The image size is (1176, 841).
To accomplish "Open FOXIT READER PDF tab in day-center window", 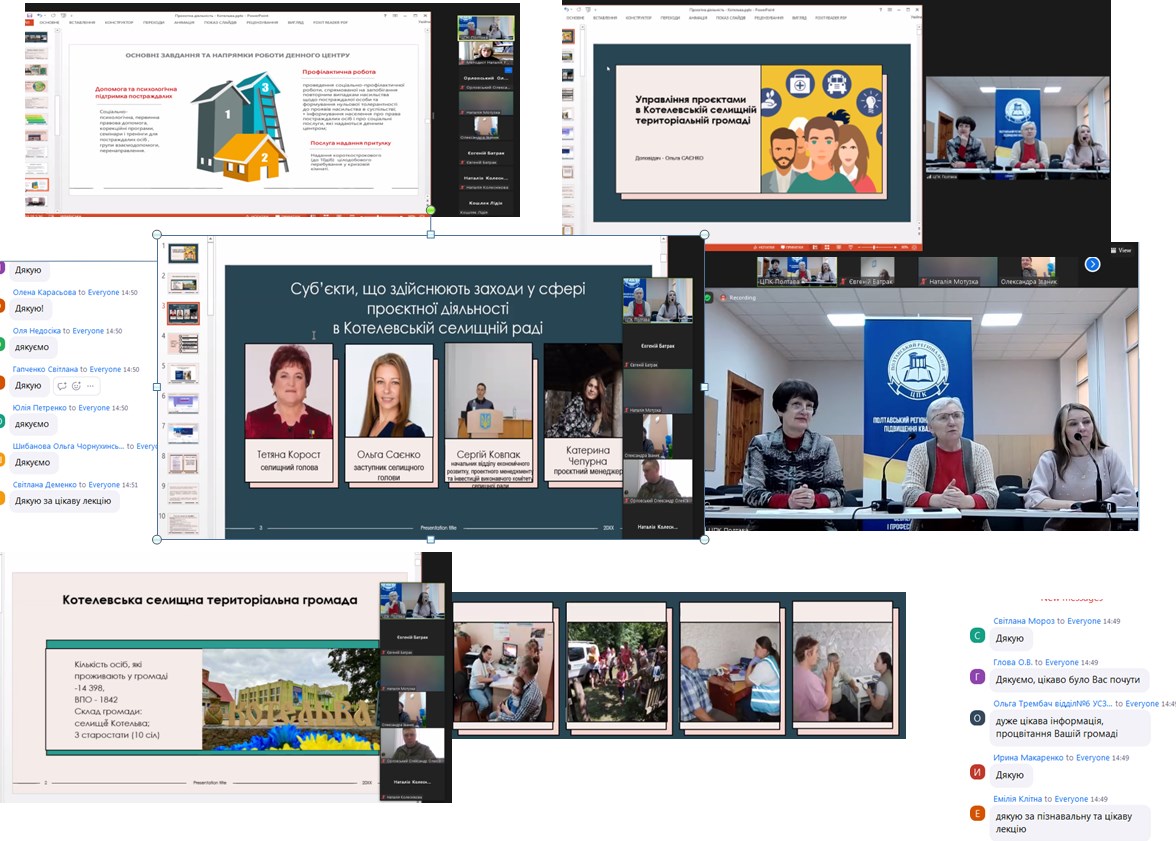I will [330, 23].
